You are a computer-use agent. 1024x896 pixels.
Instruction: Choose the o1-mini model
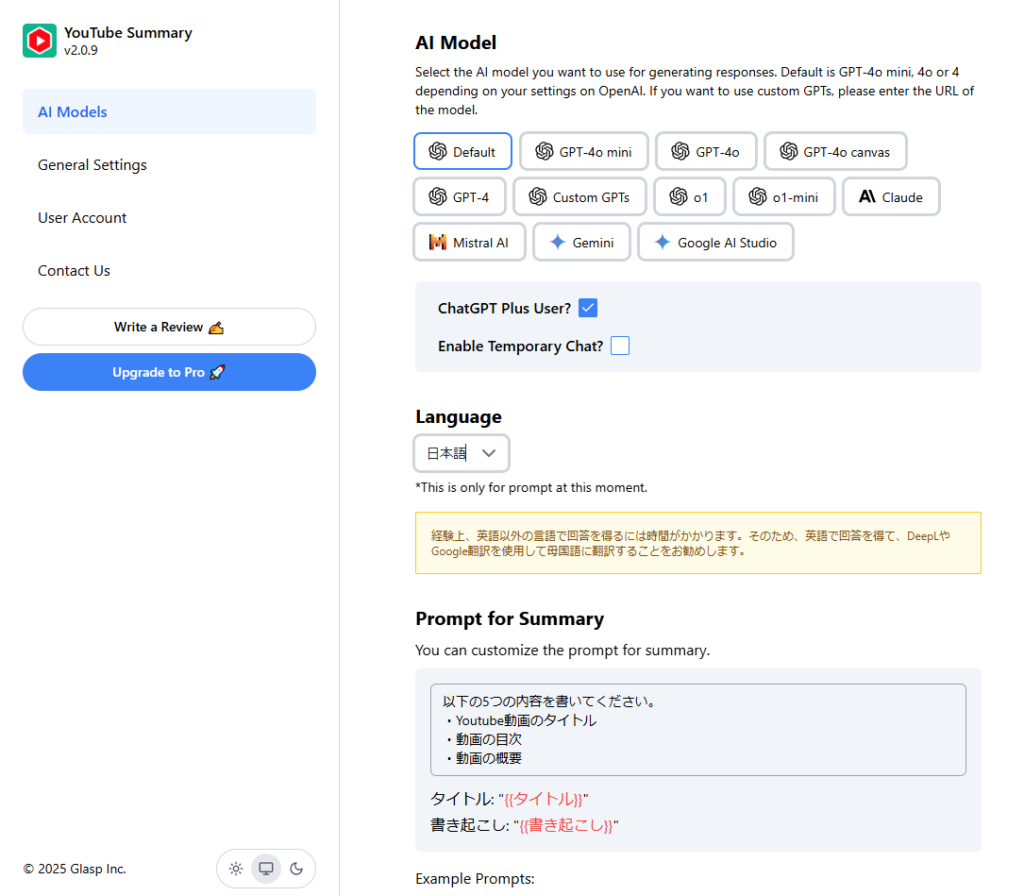(784, 197)
